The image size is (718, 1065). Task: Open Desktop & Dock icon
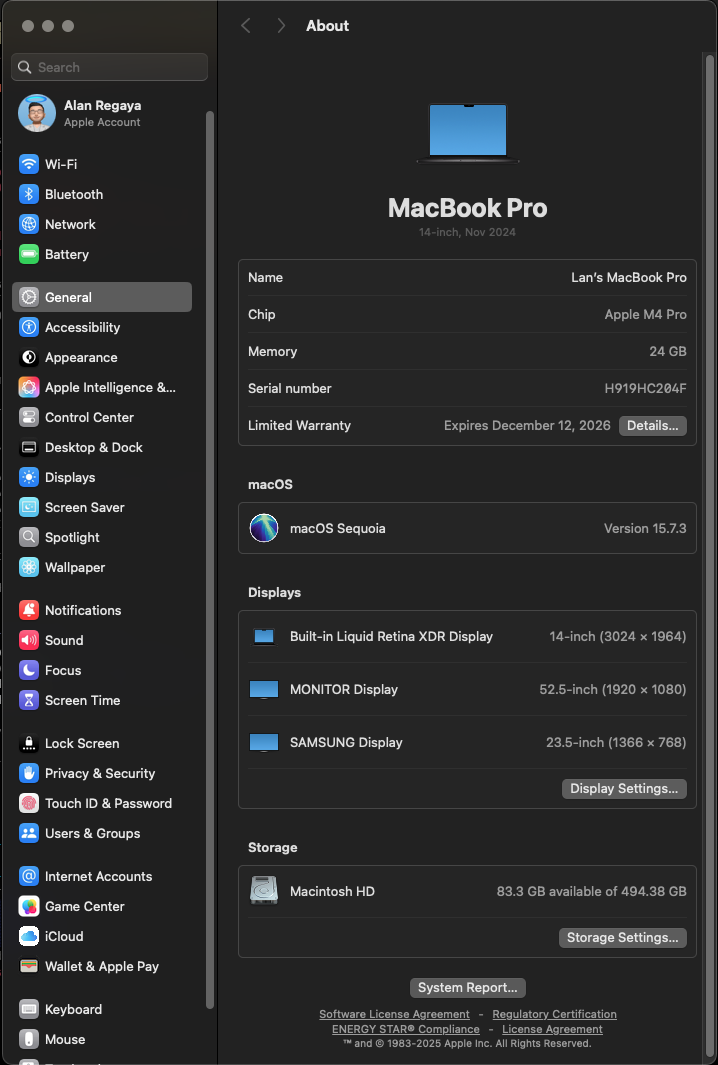pyautogui.click(x=29, y=447)
